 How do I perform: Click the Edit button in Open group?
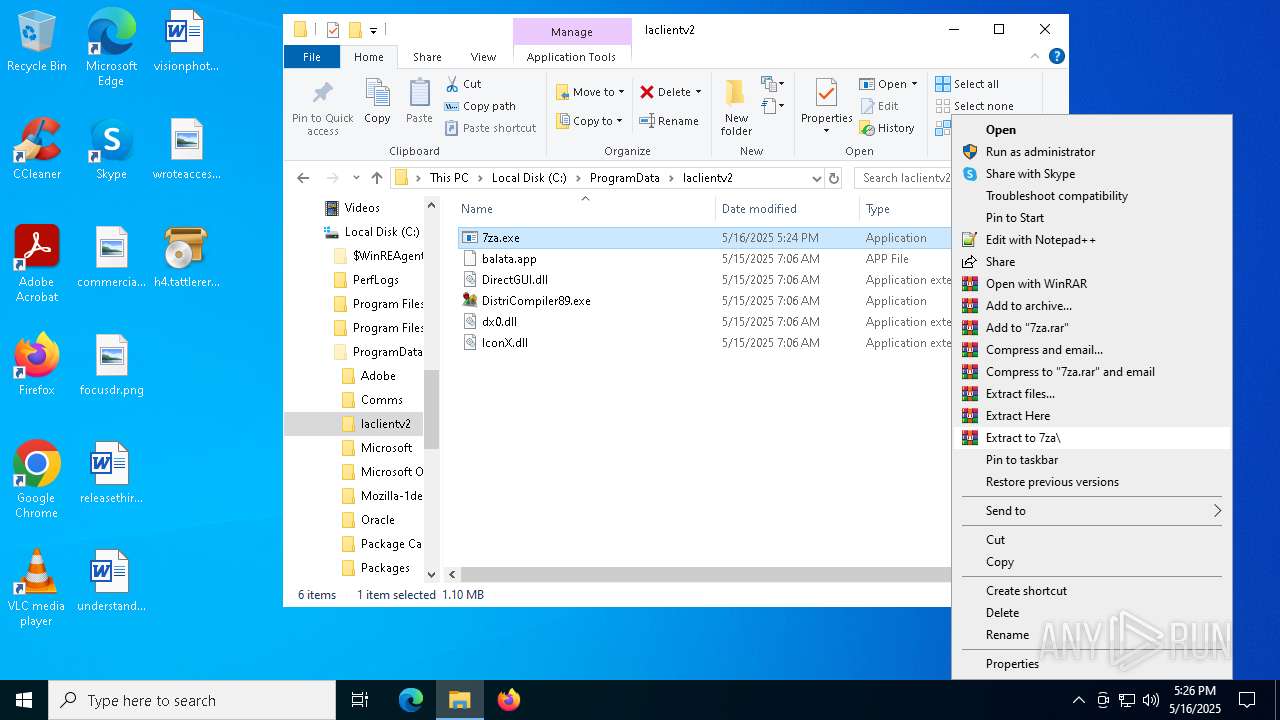878,106
